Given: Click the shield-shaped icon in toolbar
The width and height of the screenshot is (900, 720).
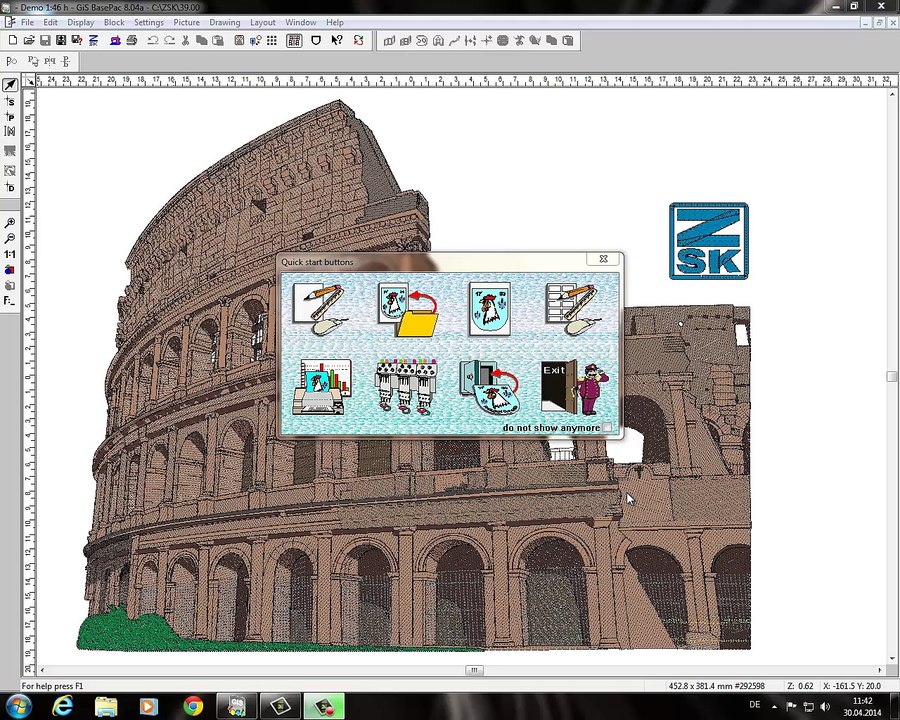Looking at the screenshot, I should coord(316,41).
